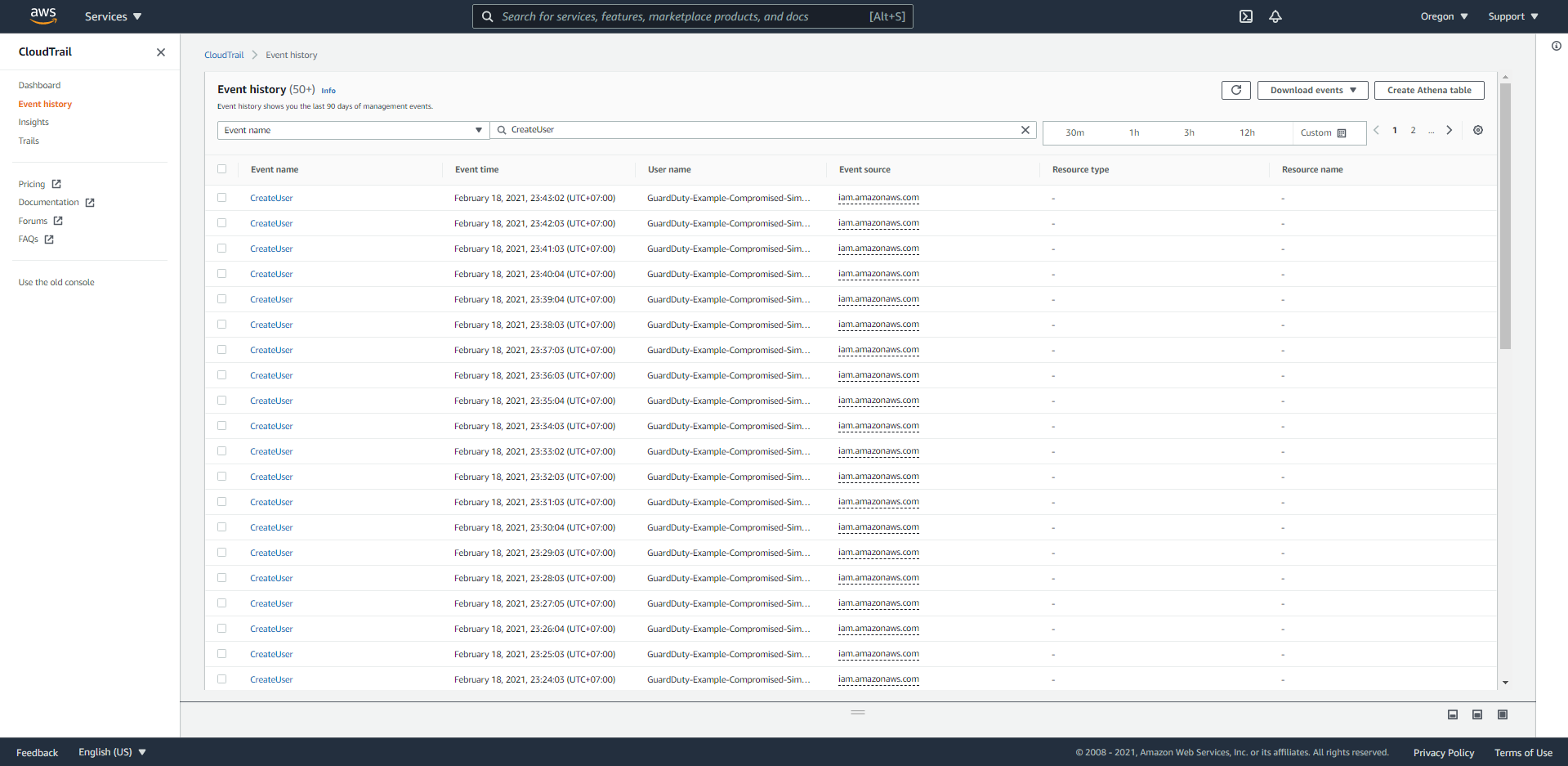
Task: Go to the previous results page
Action: click(1377, 130)
